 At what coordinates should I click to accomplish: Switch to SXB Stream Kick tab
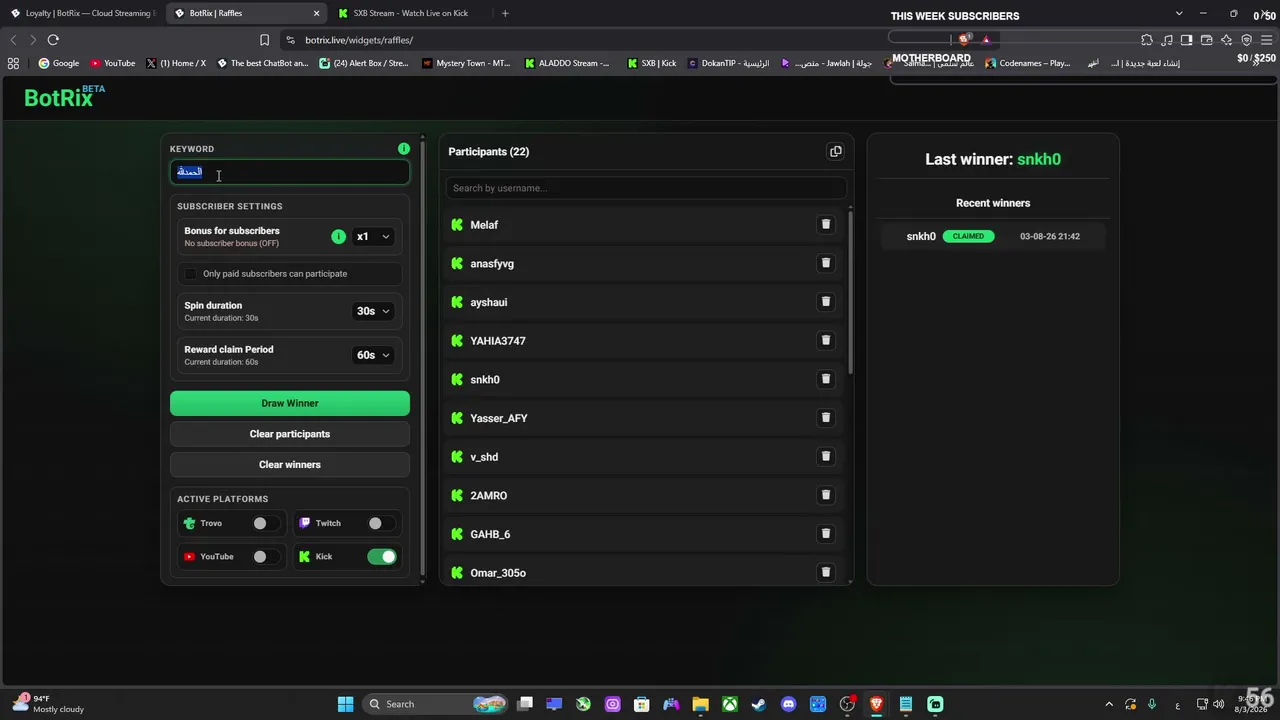pyautogui.click(x=410, y=13)
